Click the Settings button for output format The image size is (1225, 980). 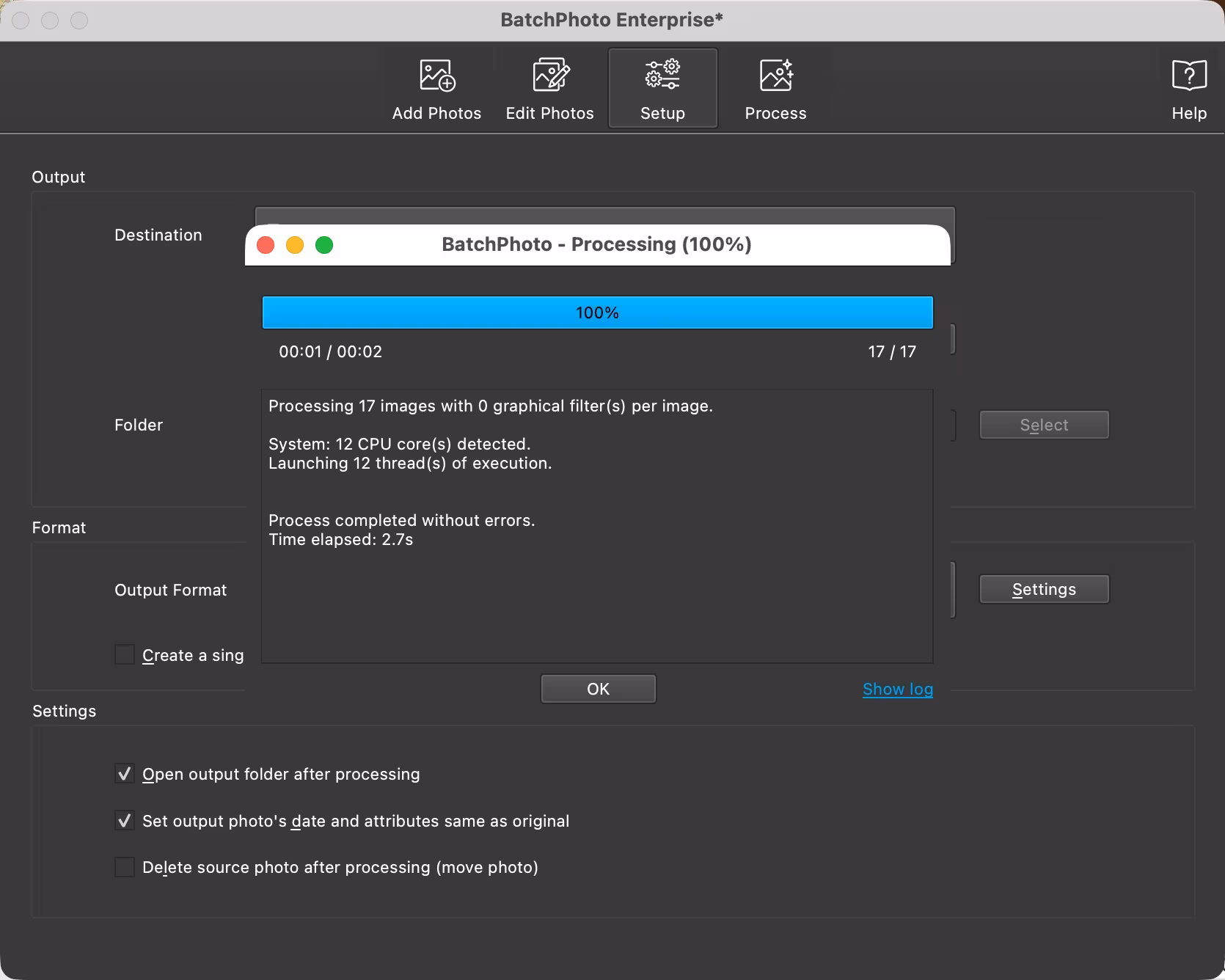(x=1044, y=589)
